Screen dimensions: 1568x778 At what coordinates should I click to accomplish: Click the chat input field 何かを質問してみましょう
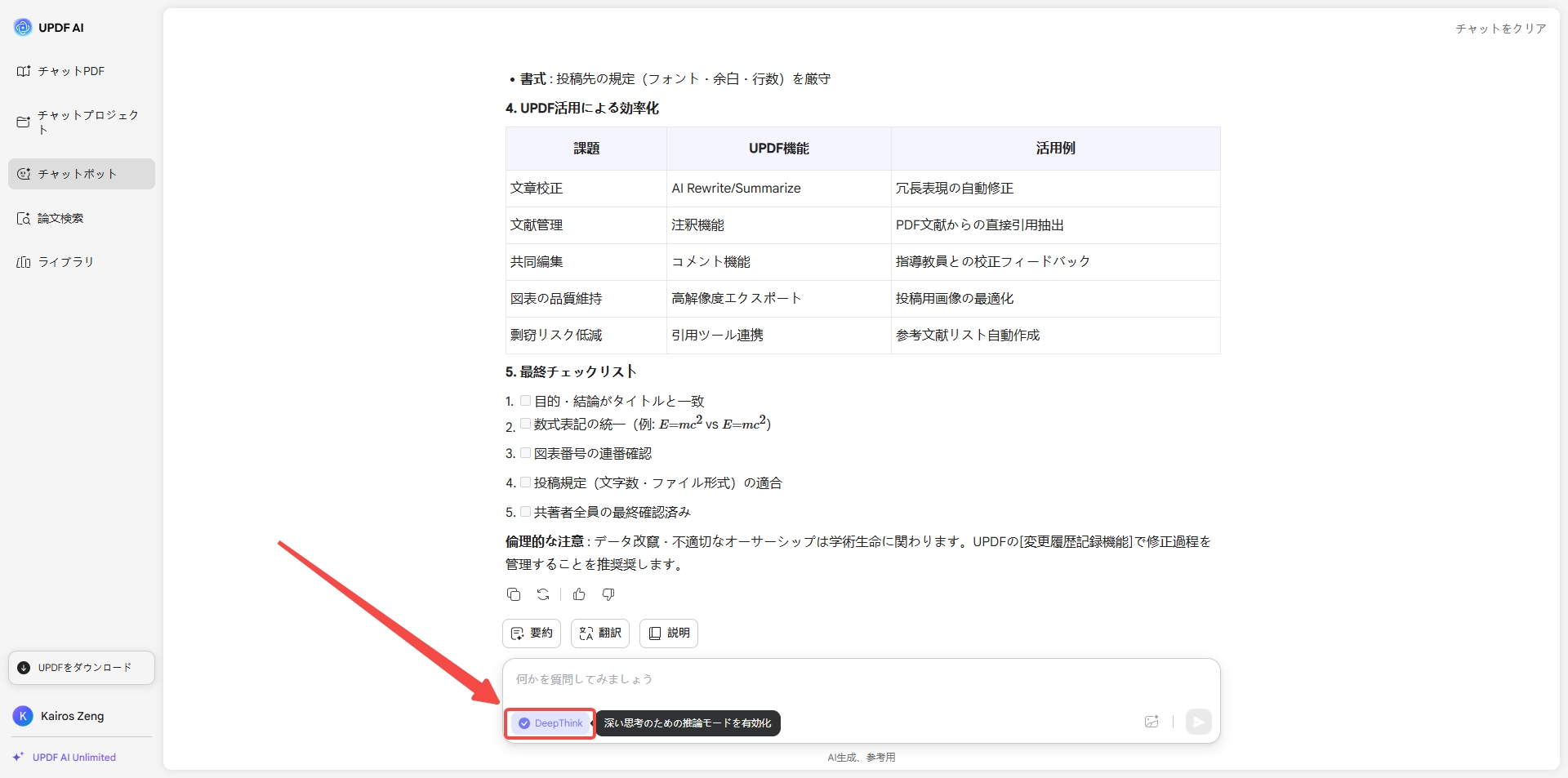pos(862,679)
